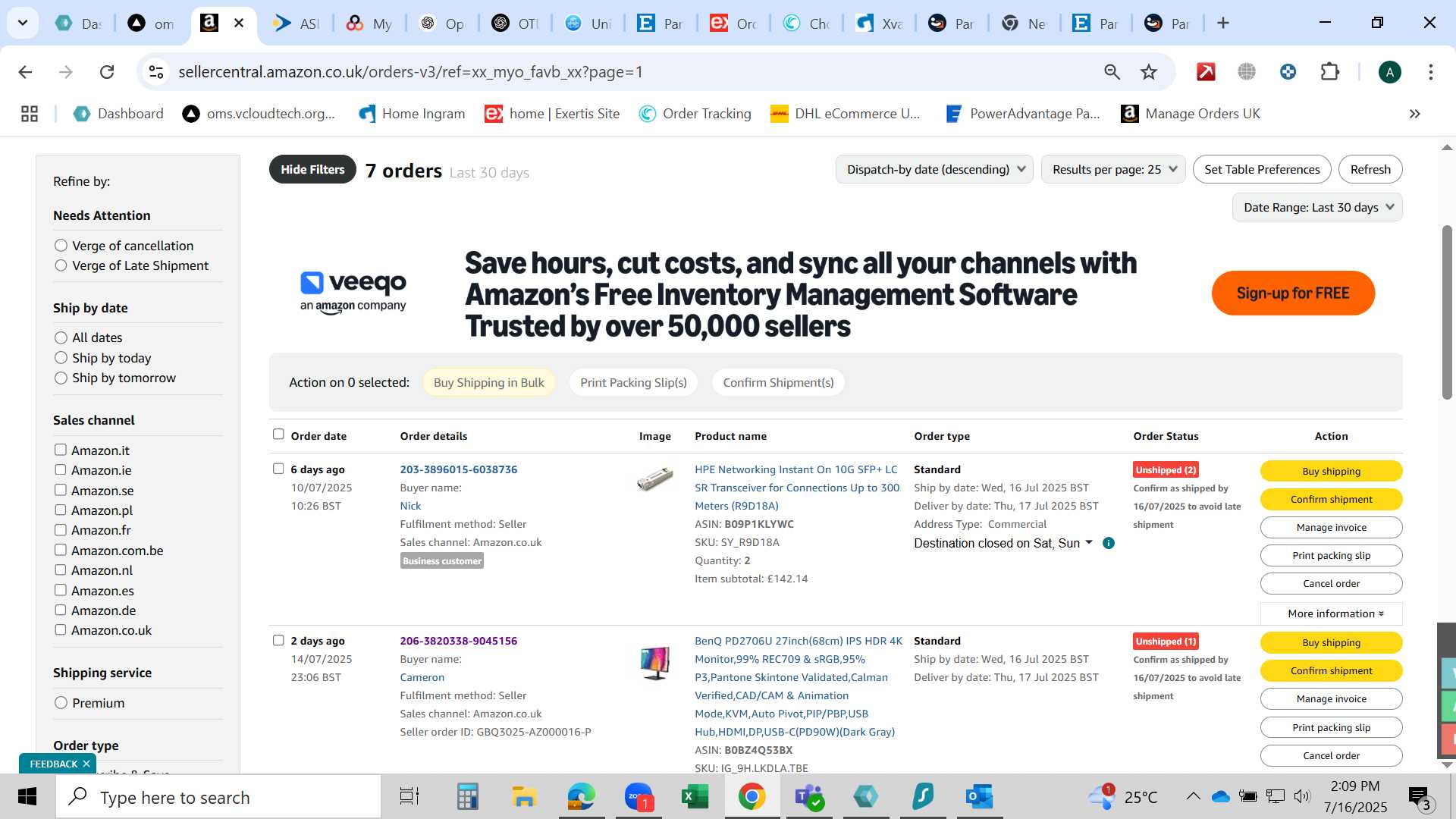
Task: Open site information icon in address bar
Action: coord(156,72)
